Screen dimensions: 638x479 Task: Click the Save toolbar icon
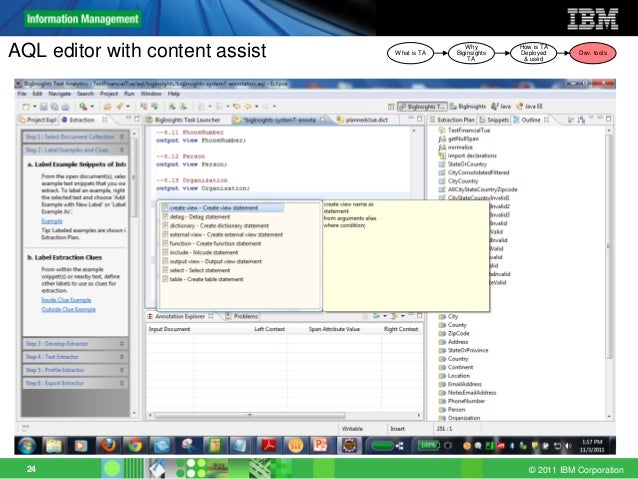click(44, 106)
